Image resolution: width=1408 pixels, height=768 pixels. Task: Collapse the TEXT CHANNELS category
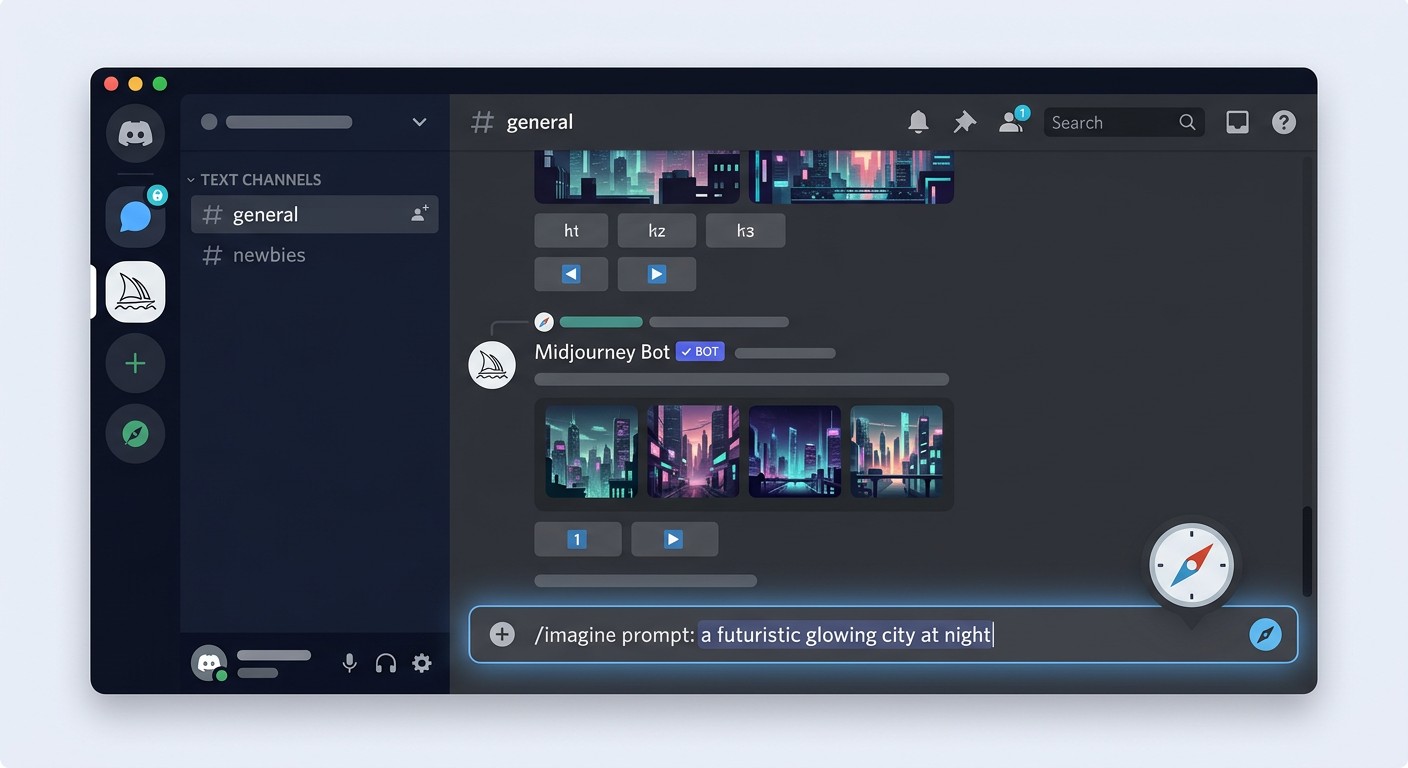(x=255, y=180)
